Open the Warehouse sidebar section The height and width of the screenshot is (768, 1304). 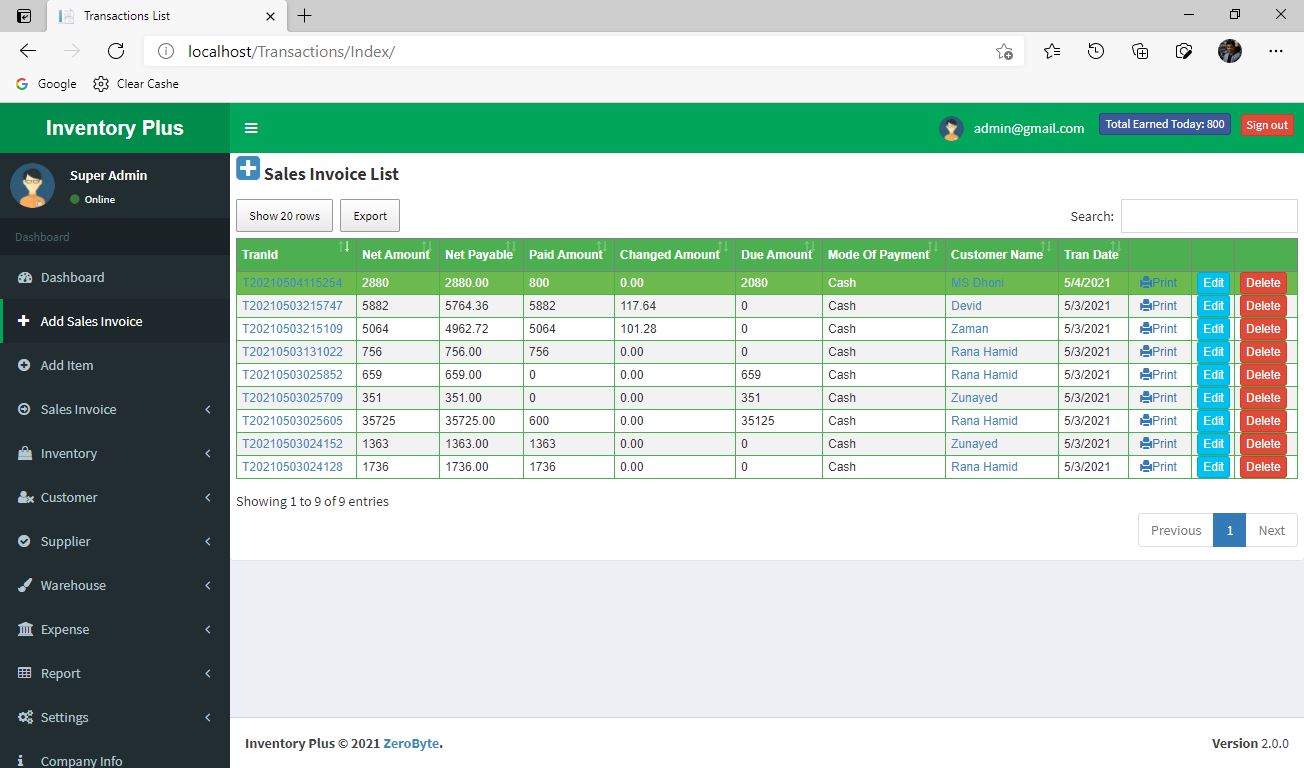point(72,585)
